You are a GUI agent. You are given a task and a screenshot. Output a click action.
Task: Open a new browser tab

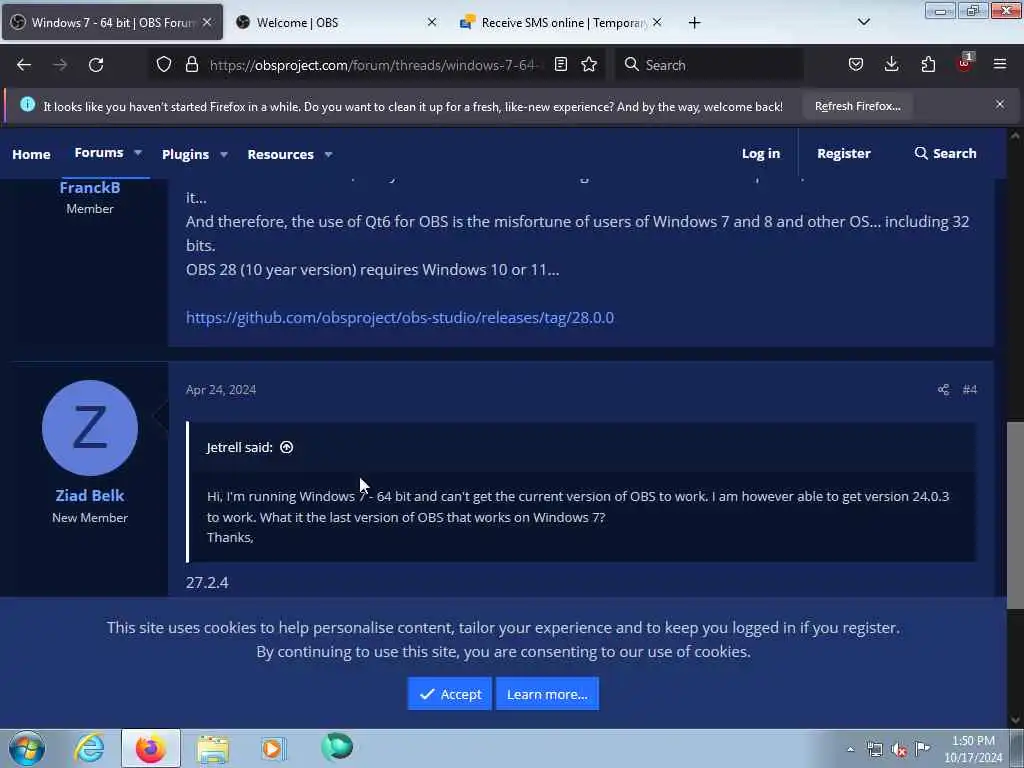click(x=694, y=23)
